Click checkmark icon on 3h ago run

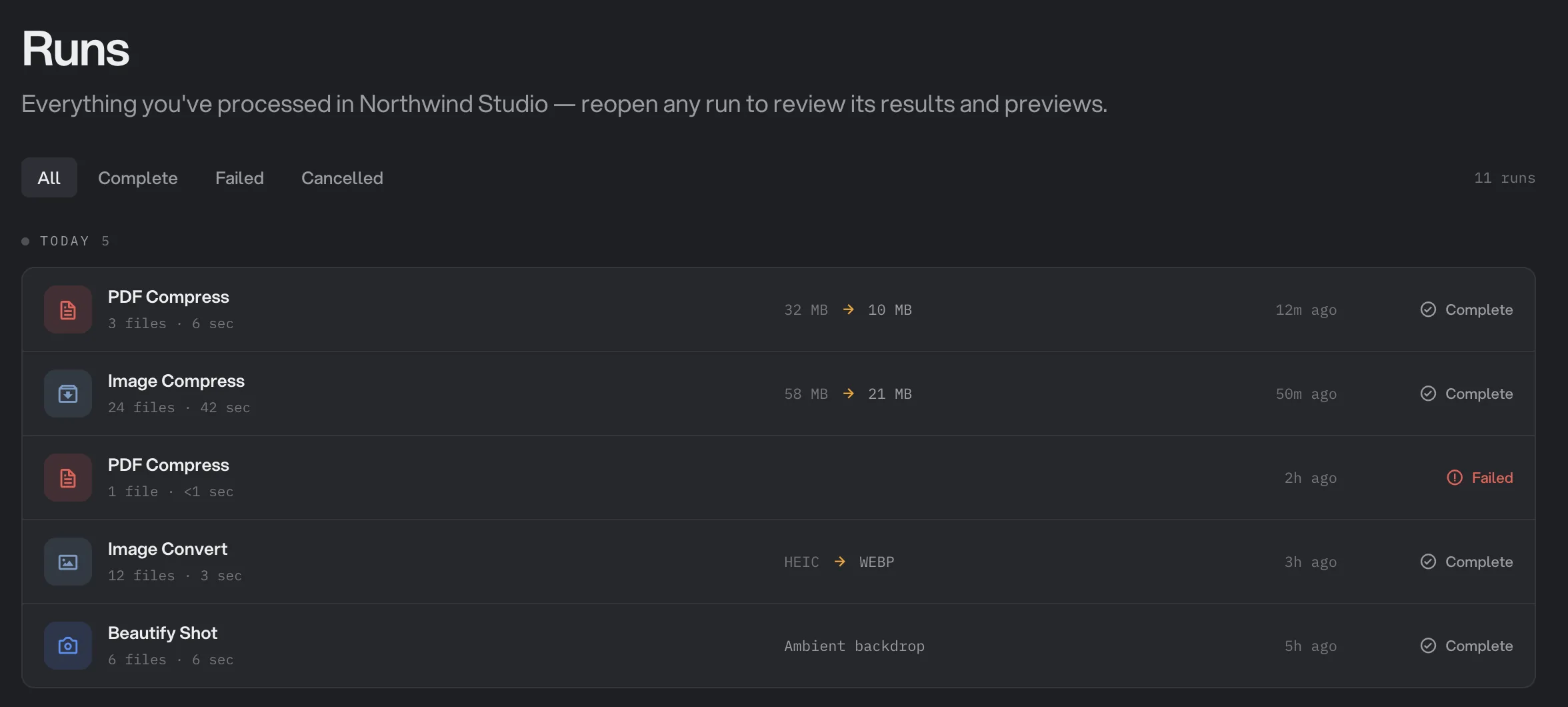(1428, 562)
